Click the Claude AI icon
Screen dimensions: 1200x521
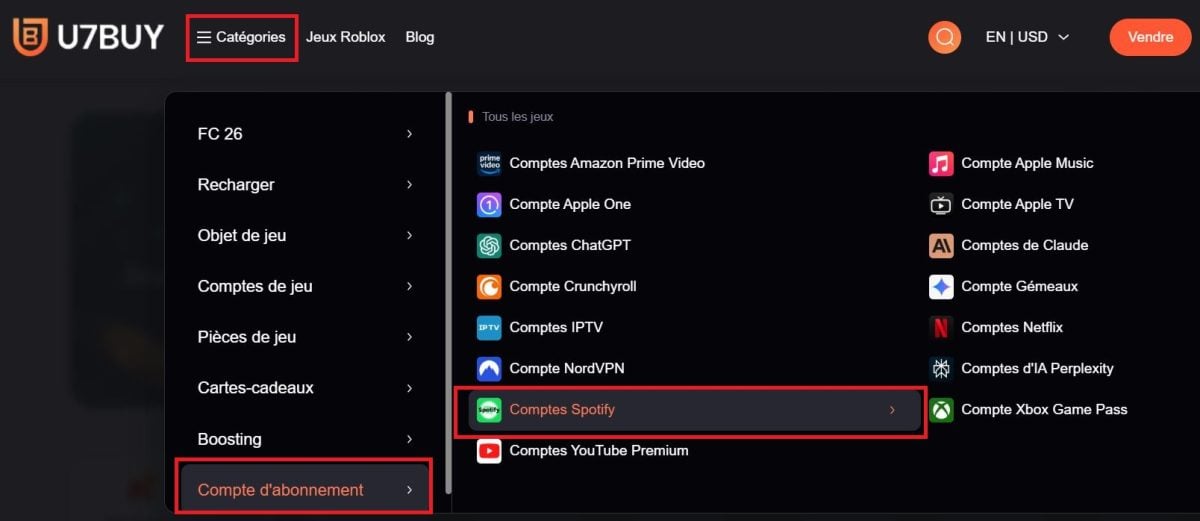point(941,245)
